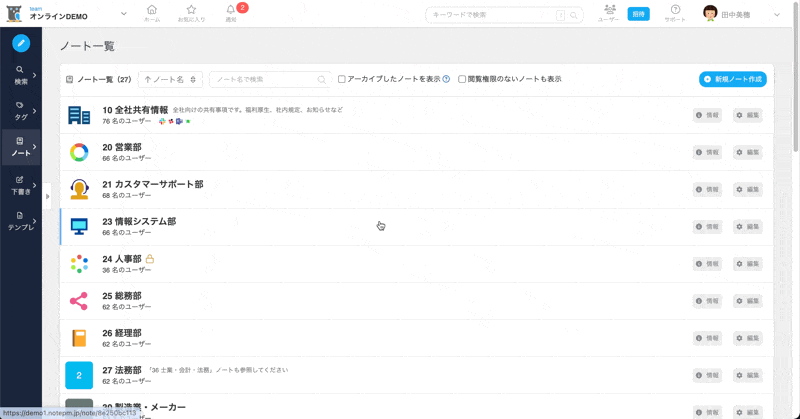Click the help icon beside archive option
Image resolution: width=800 pixels, height=419 pixels.
coord(446,79)
